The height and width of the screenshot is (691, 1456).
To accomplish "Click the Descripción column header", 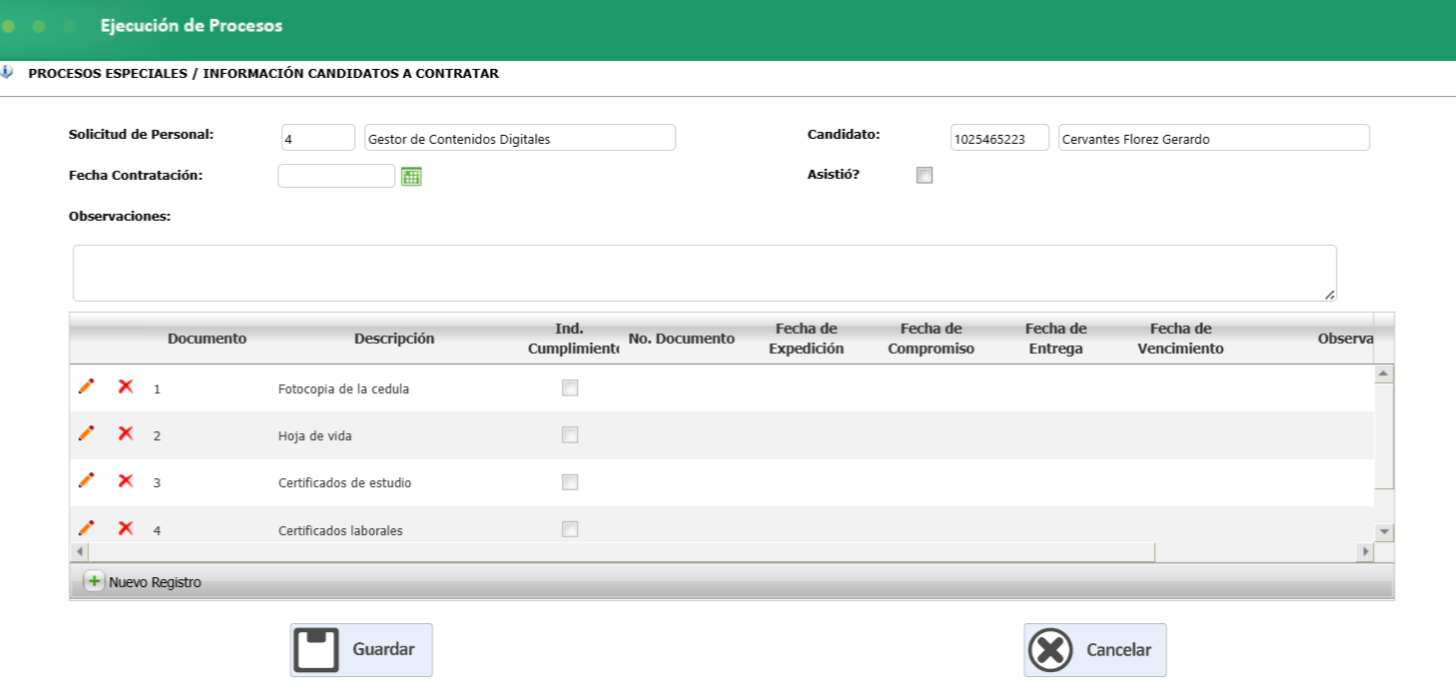I will coord(394,339).
